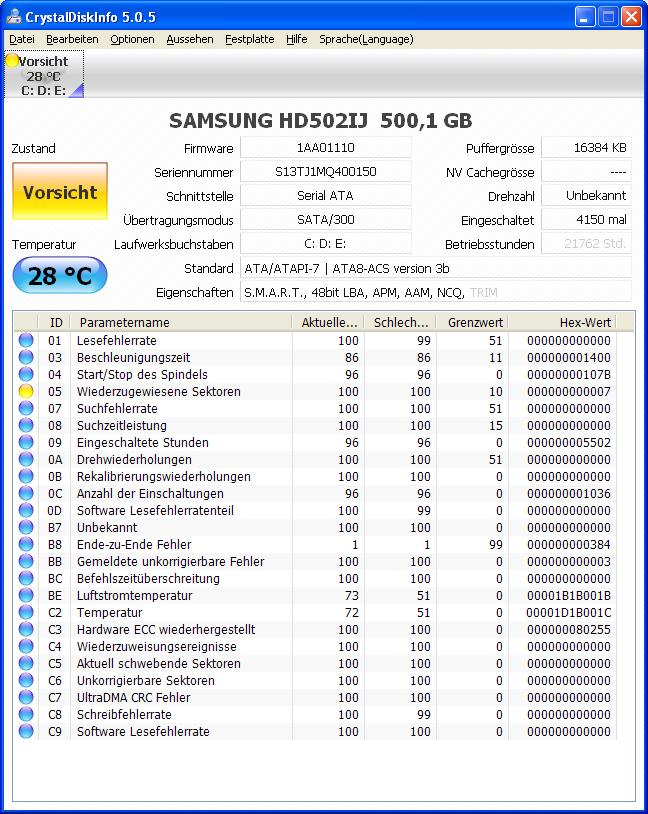Click status icon for Wiederzuweisungsereignisse row
This screenshot has width=648, height=814.
pos(26,646)
